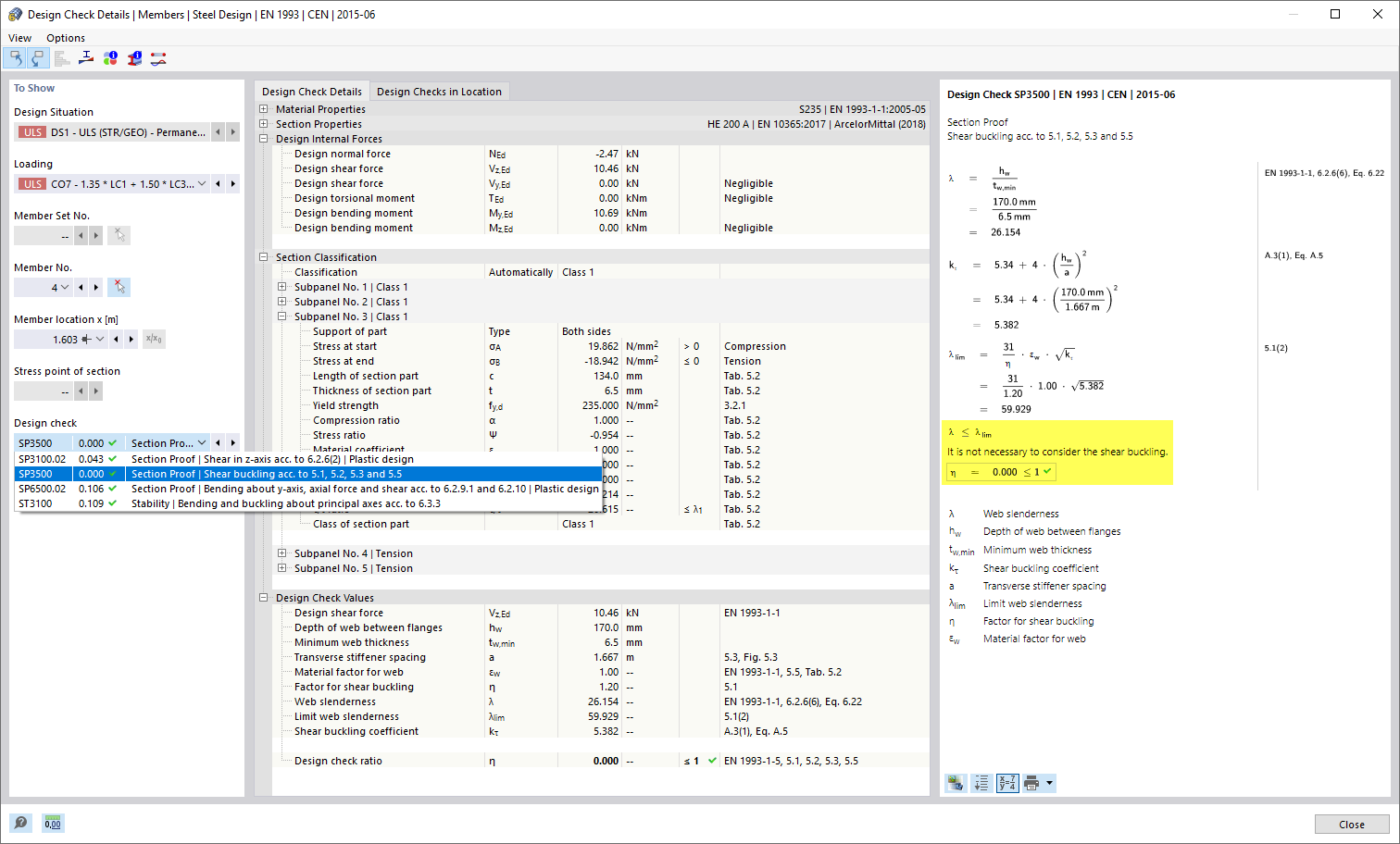Select SP3500 shear buckling entry in dropdown list

point(308,474)
